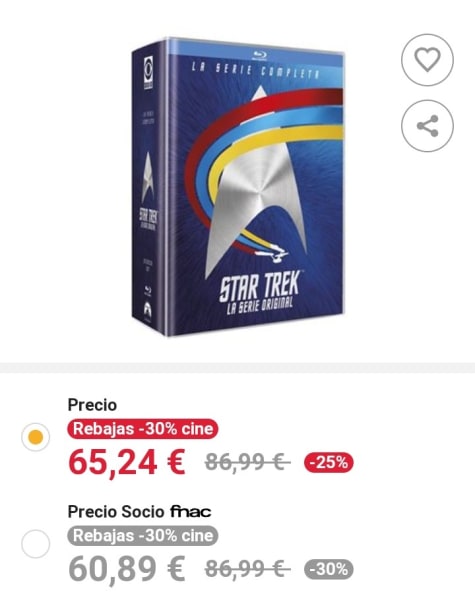Click the grey -30% discount badge
This screenshot has width=475, height=602.
tap(329, 569)
